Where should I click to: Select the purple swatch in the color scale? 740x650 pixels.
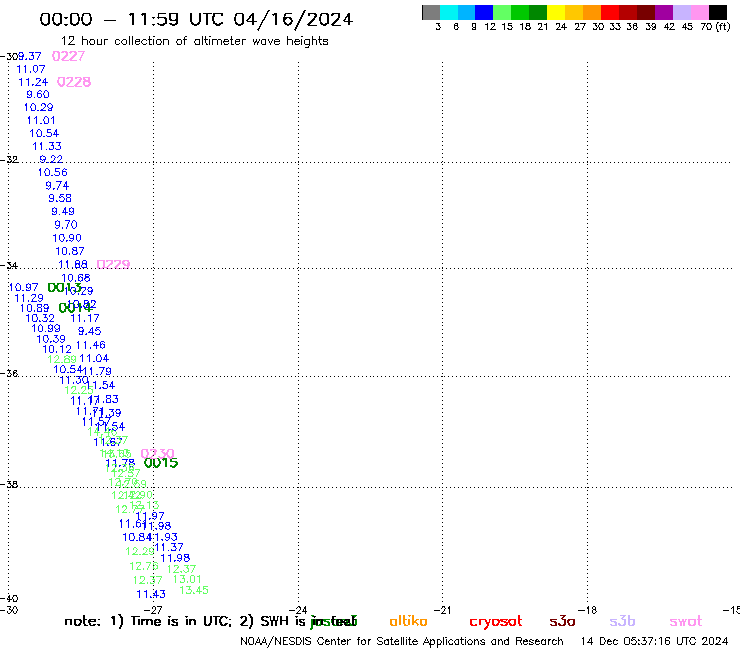coord(664,12)
